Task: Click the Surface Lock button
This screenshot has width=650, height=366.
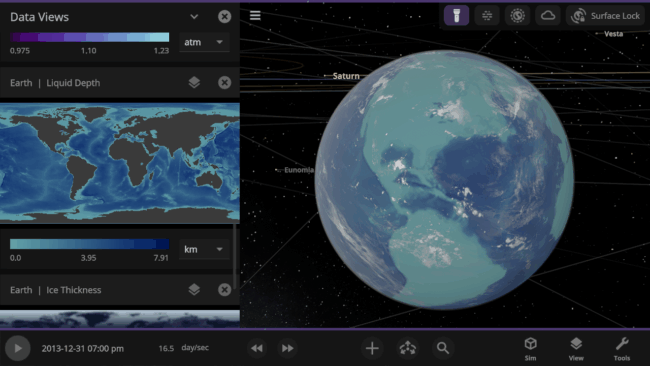Action: 605,16
